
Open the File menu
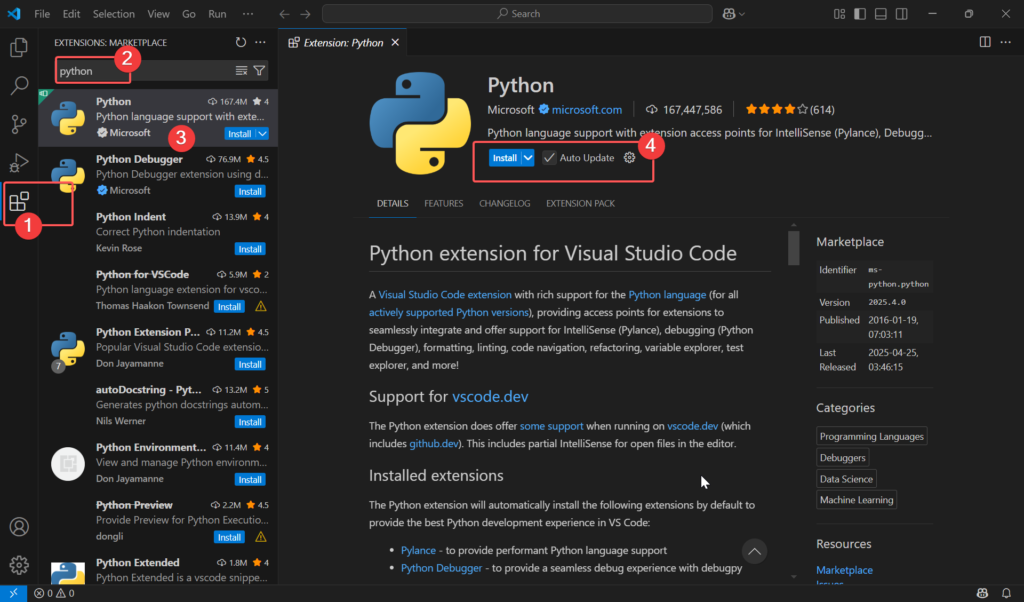click(42, 14)
